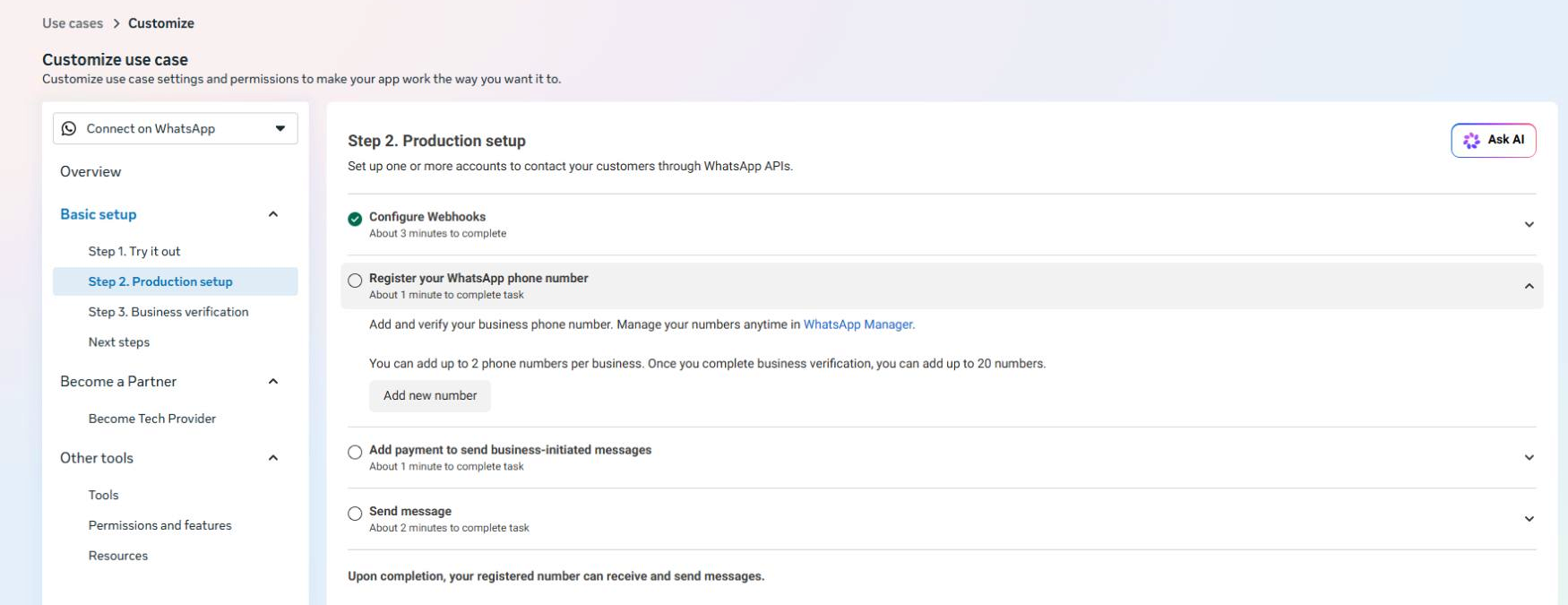Select the Send message task status circle
This screenshot has height=605, width=1568.
[x=355, y=514]
